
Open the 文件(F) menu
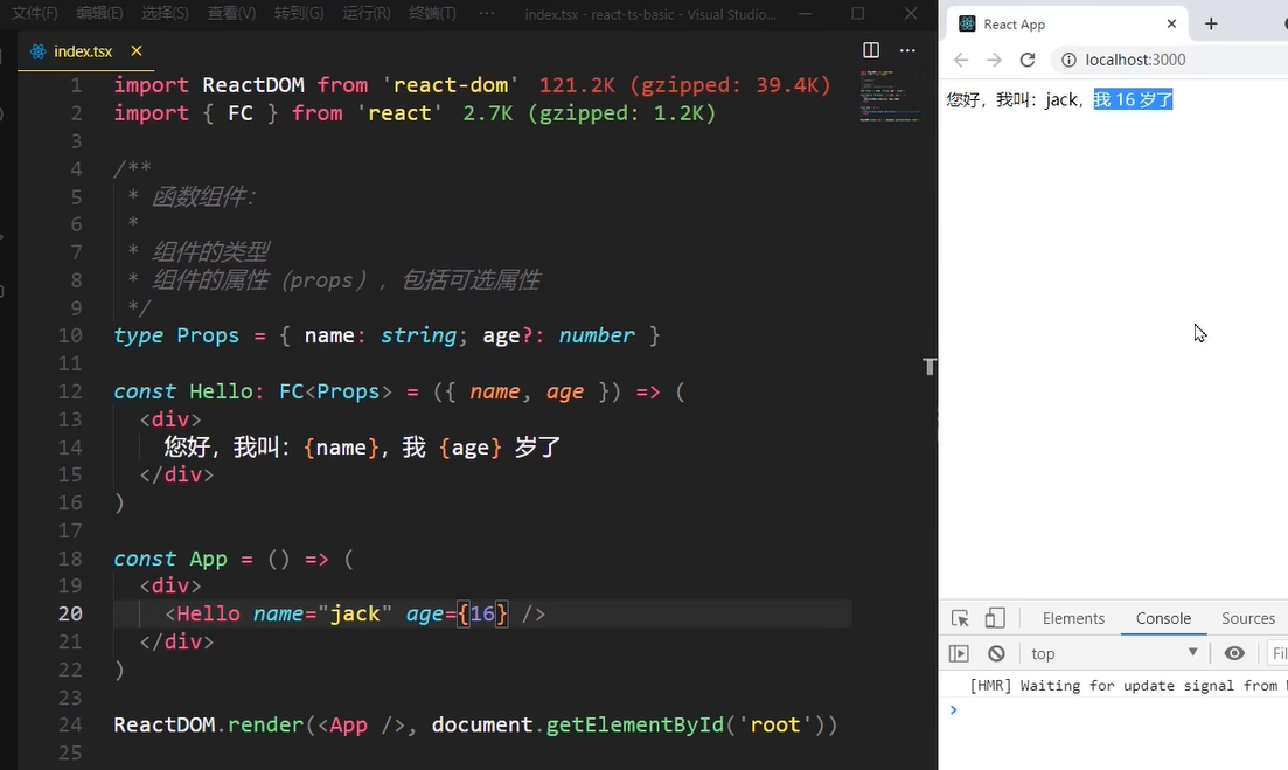[34, 14]
